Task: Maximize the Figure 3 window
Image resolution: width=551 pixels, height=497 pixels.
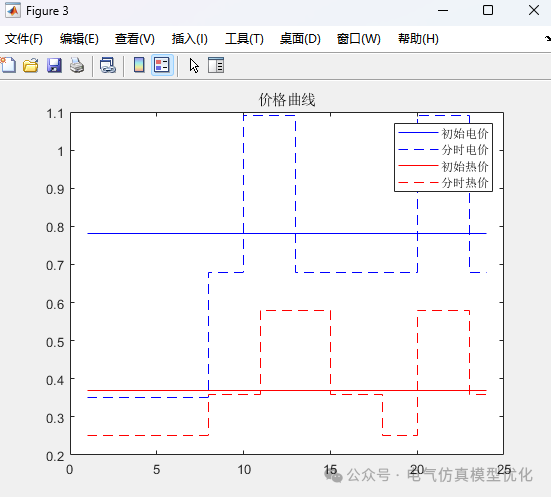Action: [488, 11]
